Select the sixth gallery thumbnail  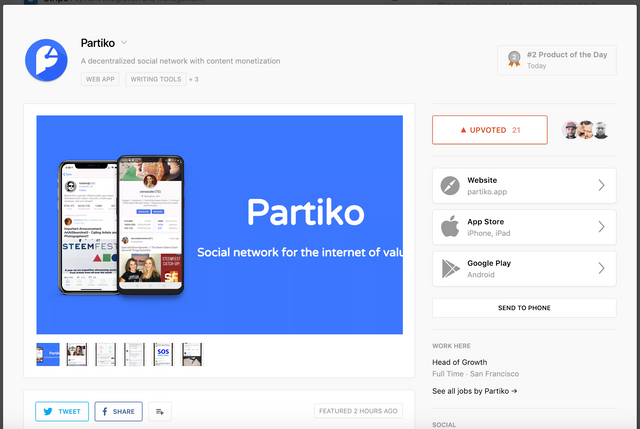point(192,354)
